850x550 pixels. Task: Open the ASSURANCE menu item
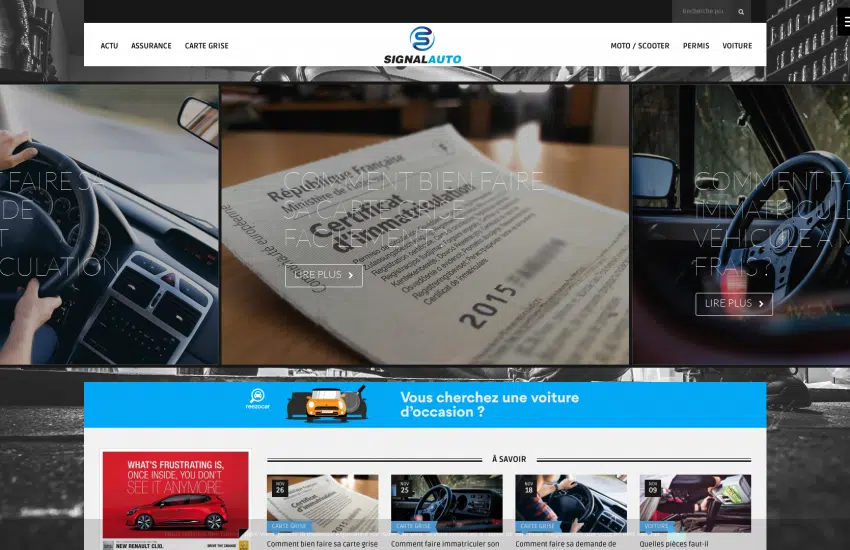151,46
